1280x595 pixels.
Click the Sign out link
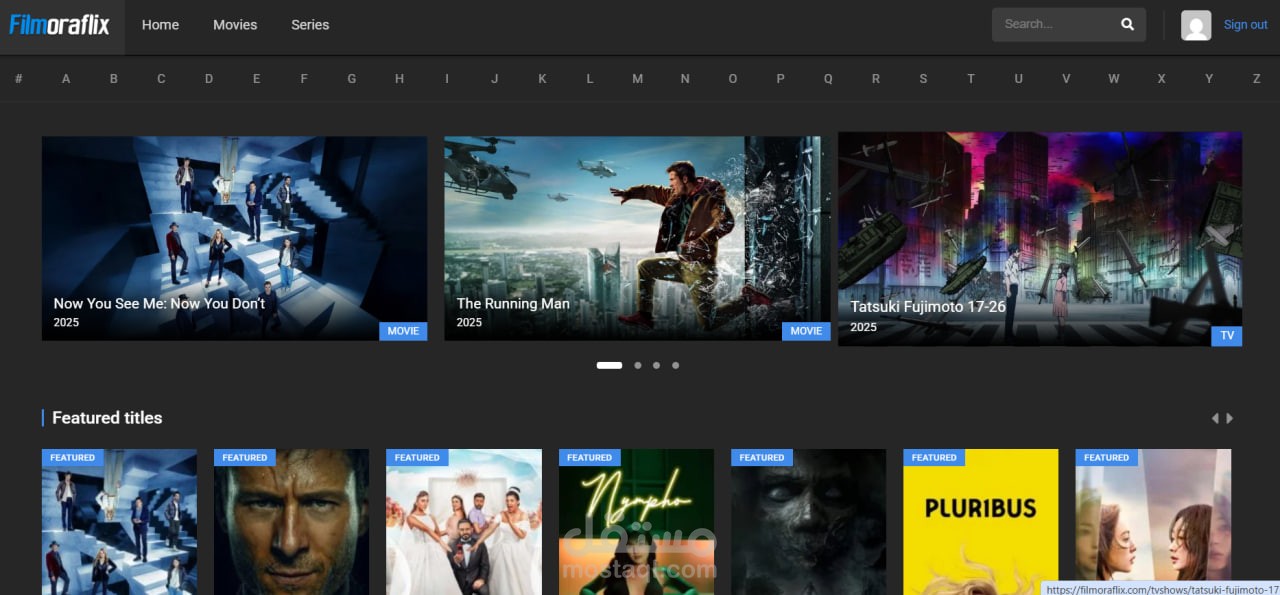click(x=1245, y=25)
